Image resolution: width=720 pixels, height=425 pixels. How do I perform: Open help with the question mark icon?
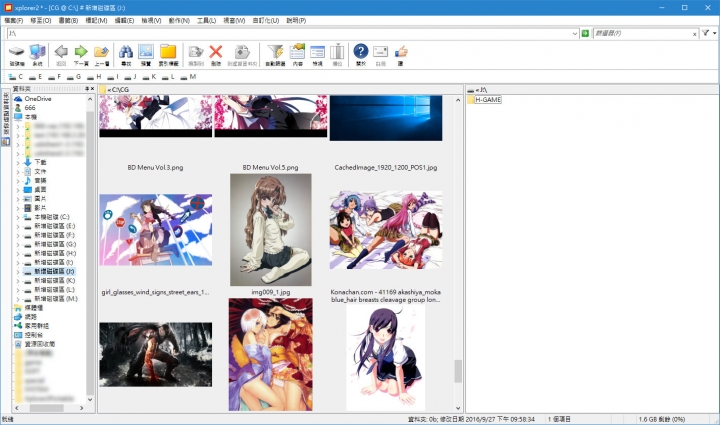361,55
